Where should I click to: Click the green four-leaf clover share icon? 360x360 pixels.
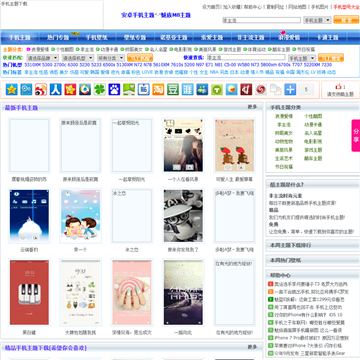click(100, 89)
